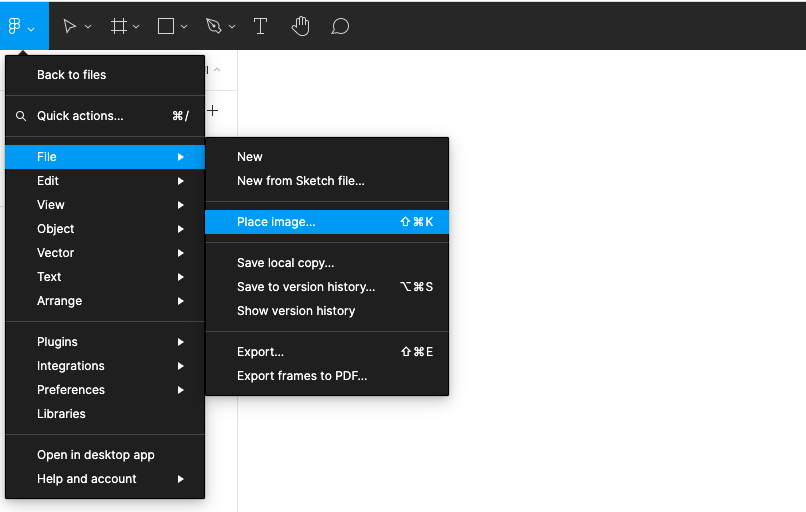Select the Text tool
Screen dimensions: 806x512
[260, 27]
